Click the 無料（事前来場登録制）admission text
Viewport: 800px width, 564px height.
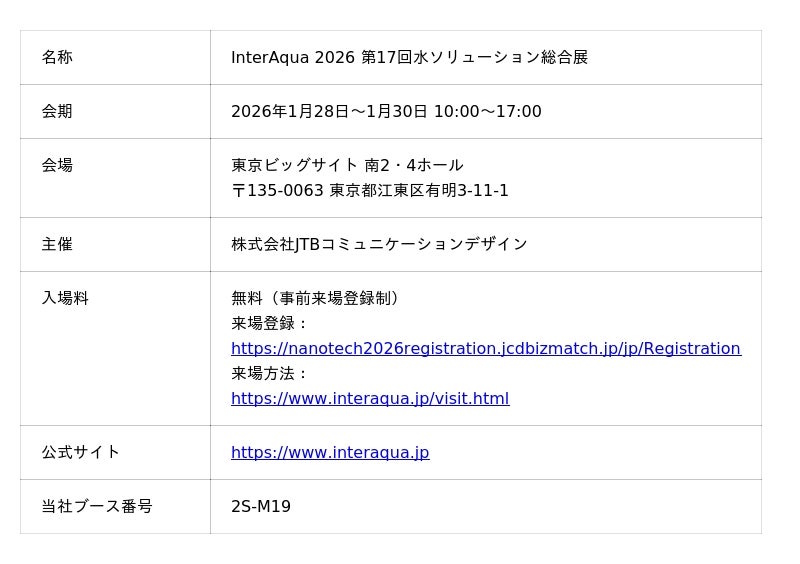click(315, 299)
